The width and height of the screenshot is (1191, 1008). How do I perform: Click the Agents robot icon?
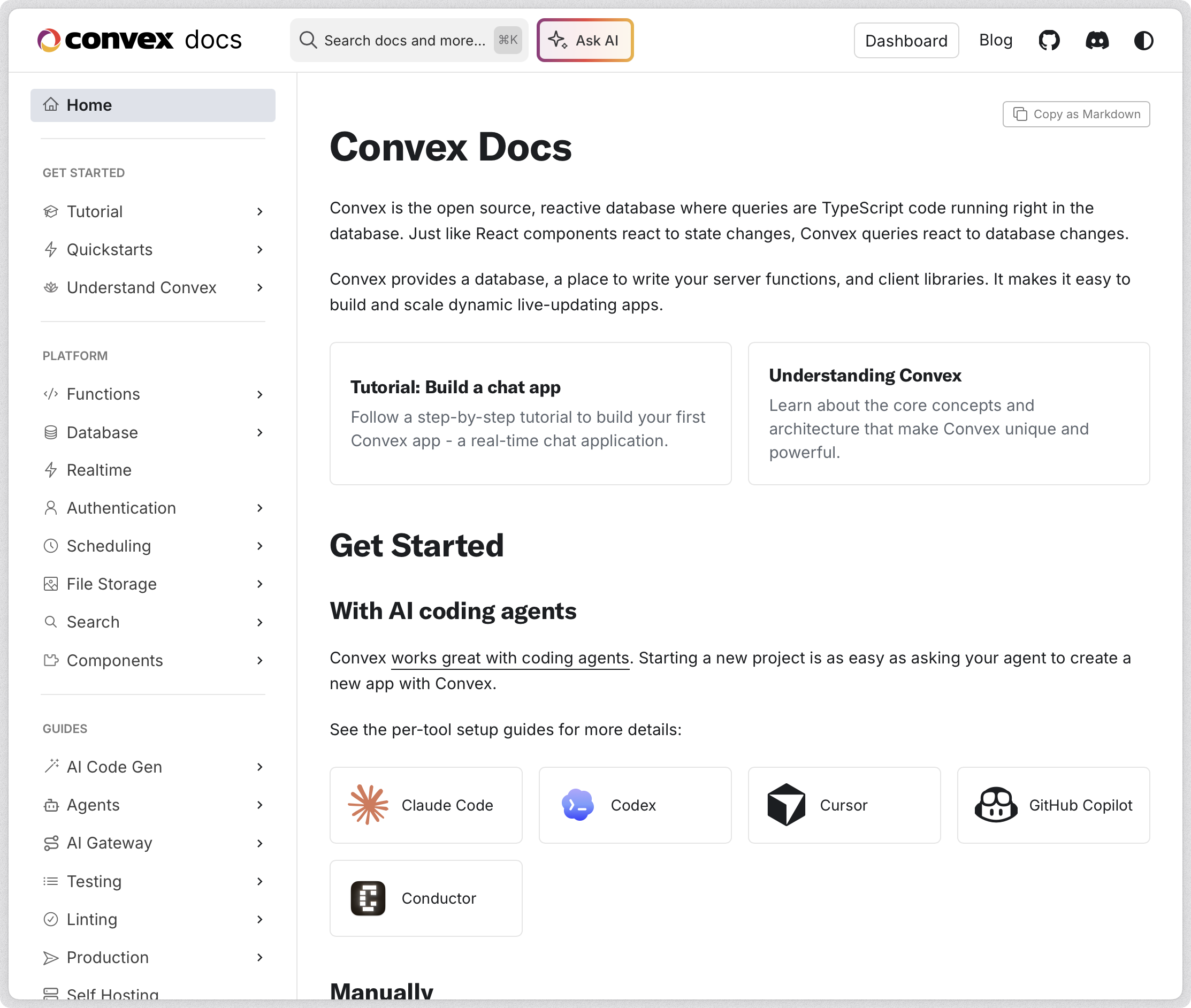pos(51,805)
